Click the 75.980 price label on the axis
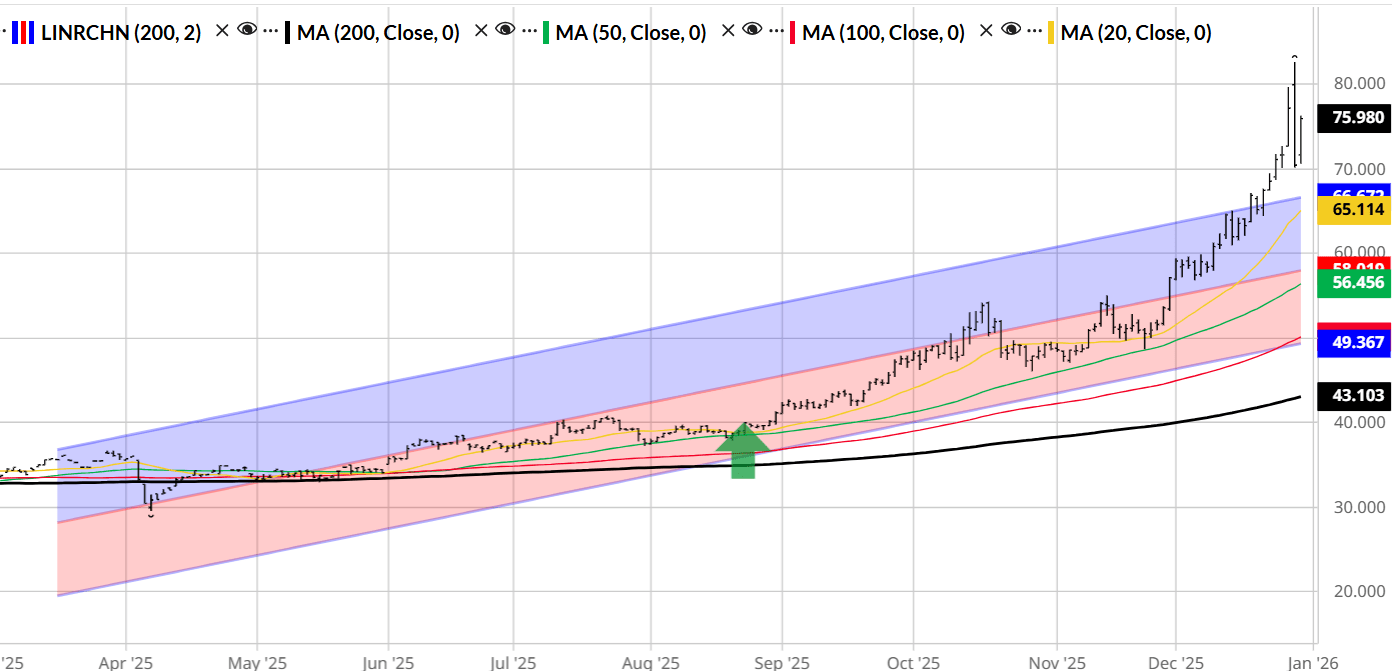 pos(1354,118)
